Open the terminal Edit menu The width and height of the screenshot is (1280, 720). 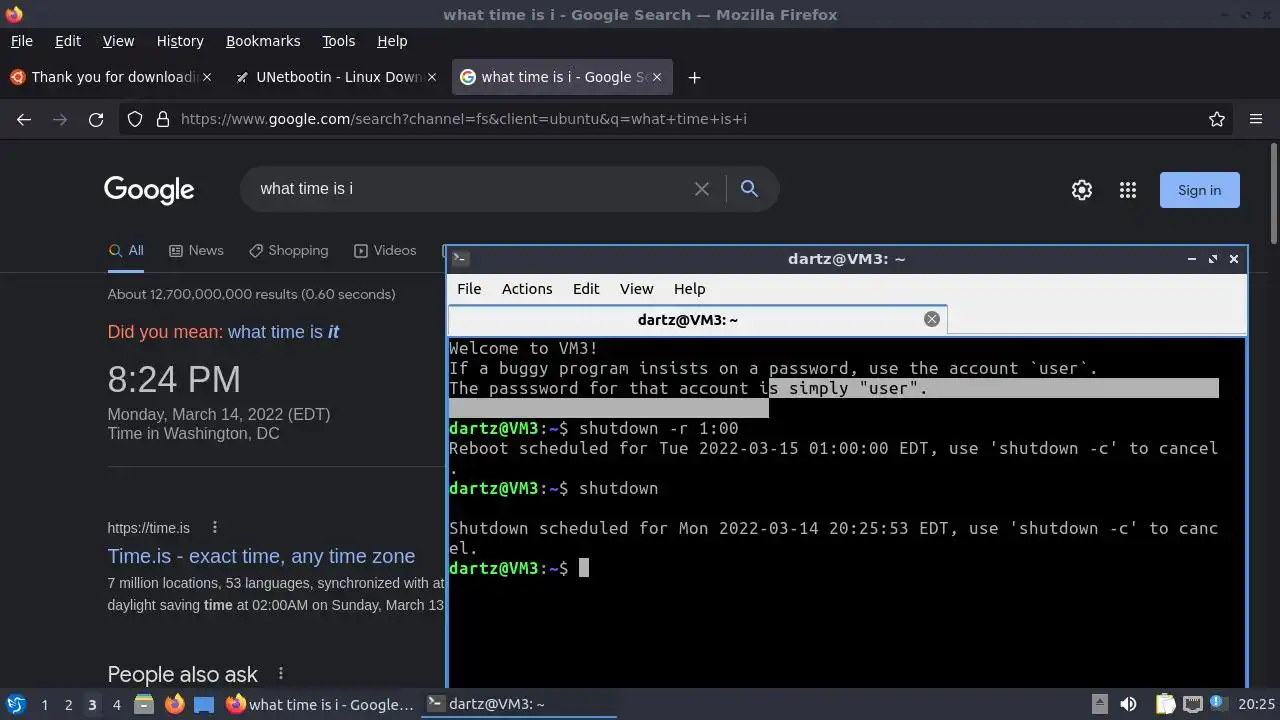click(586, 288)
